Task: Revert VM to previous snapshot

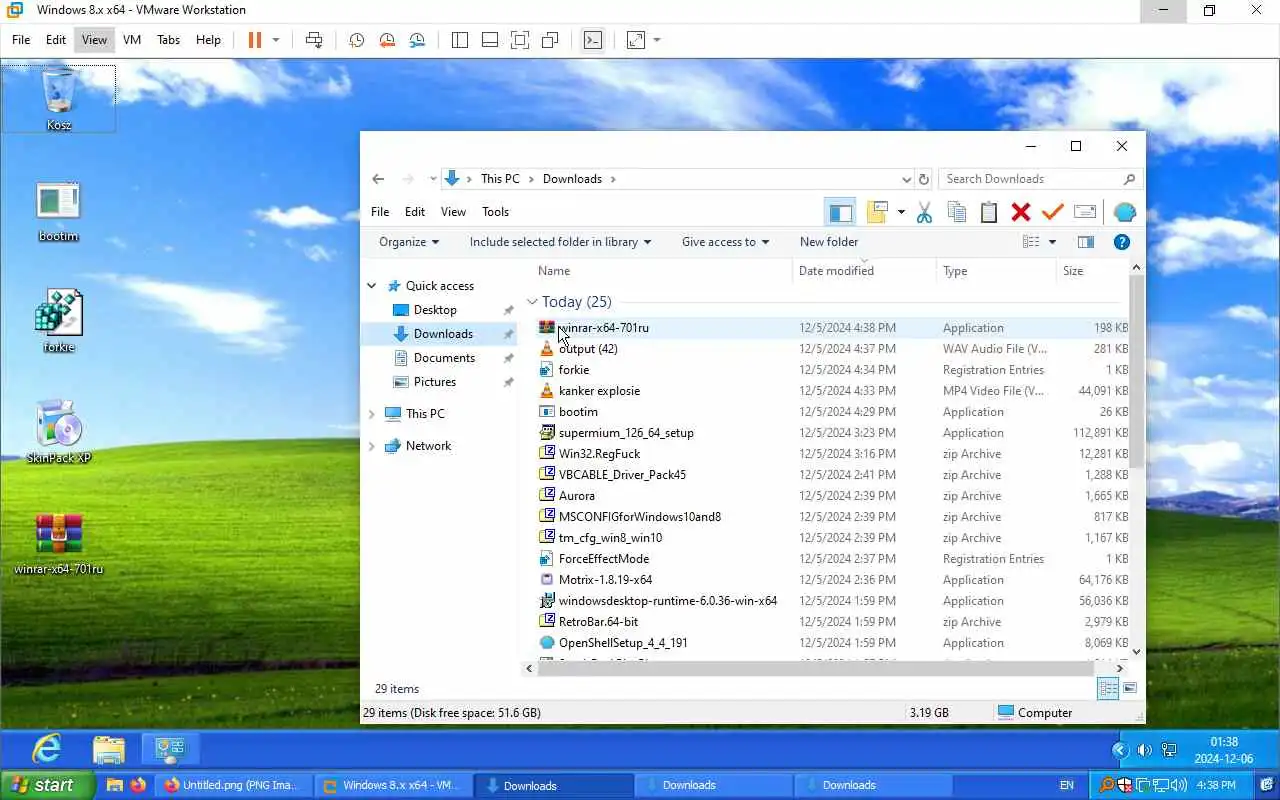Action: 387,40
